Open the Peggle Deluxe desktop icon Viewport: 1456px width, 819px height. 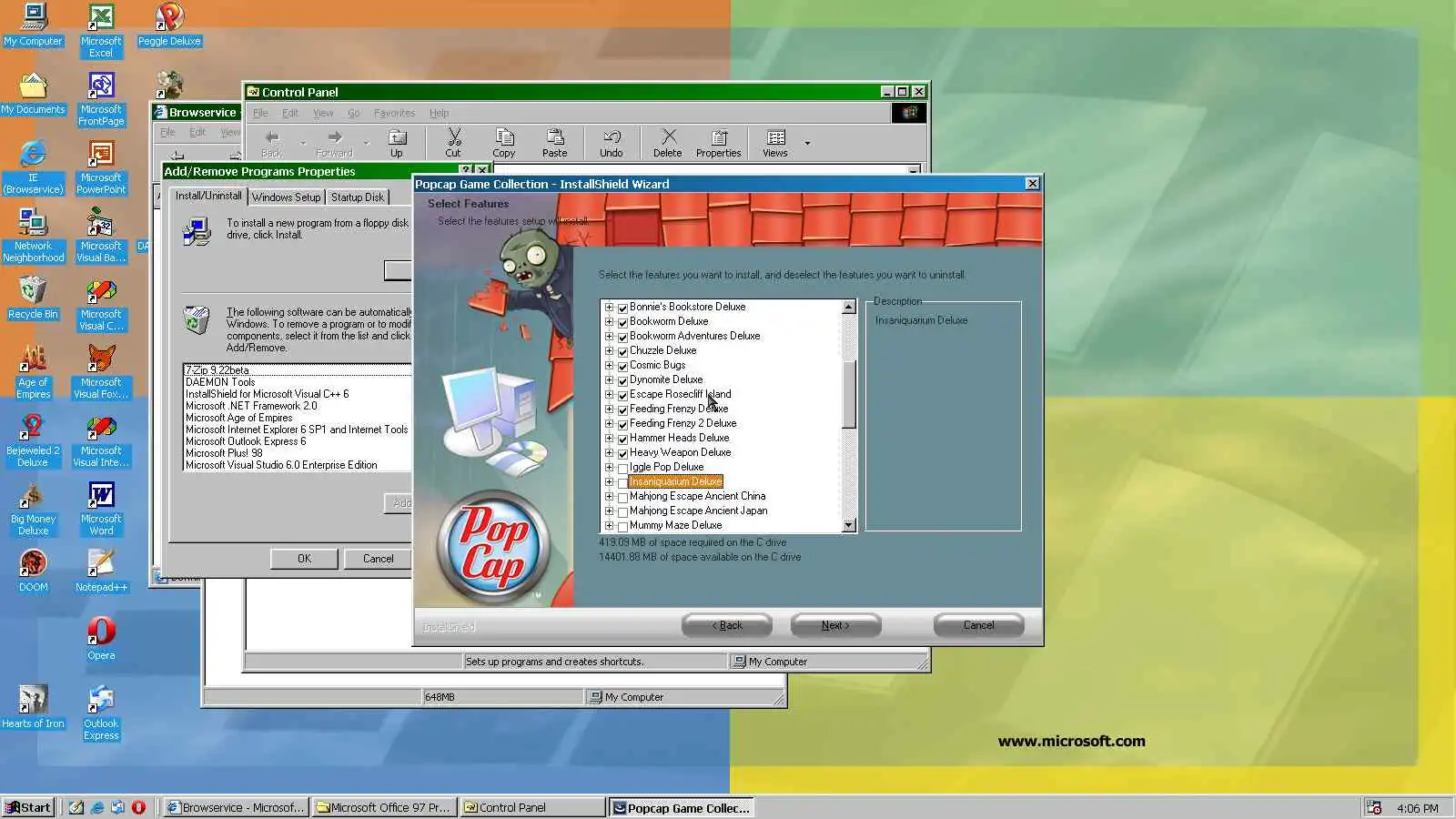[x=169, y=25]
